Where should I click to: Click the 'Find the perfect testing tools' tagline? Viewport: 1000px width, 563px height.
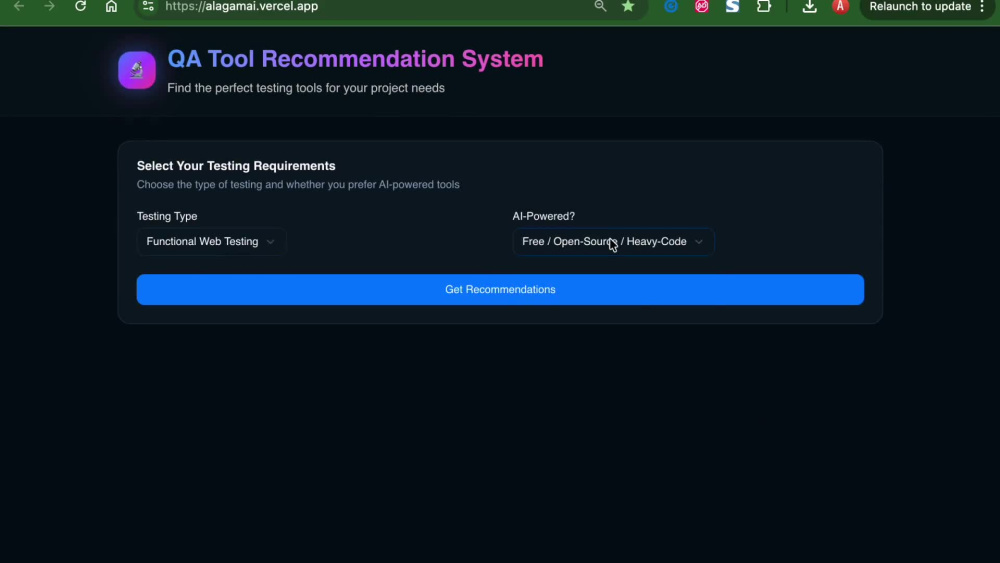tap(306, 88)
